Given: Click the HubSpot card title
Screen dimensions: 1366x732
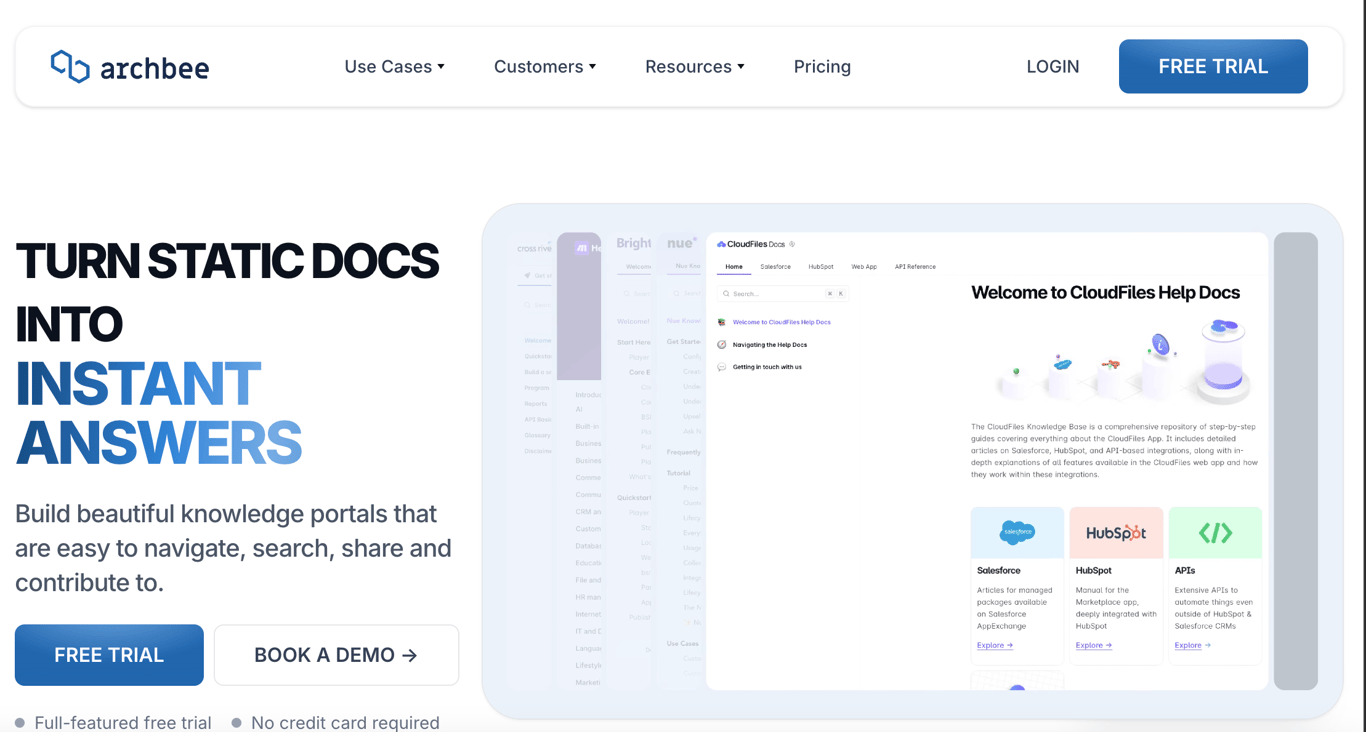Looking at the screenshot, I should (x=1094, y=571).
